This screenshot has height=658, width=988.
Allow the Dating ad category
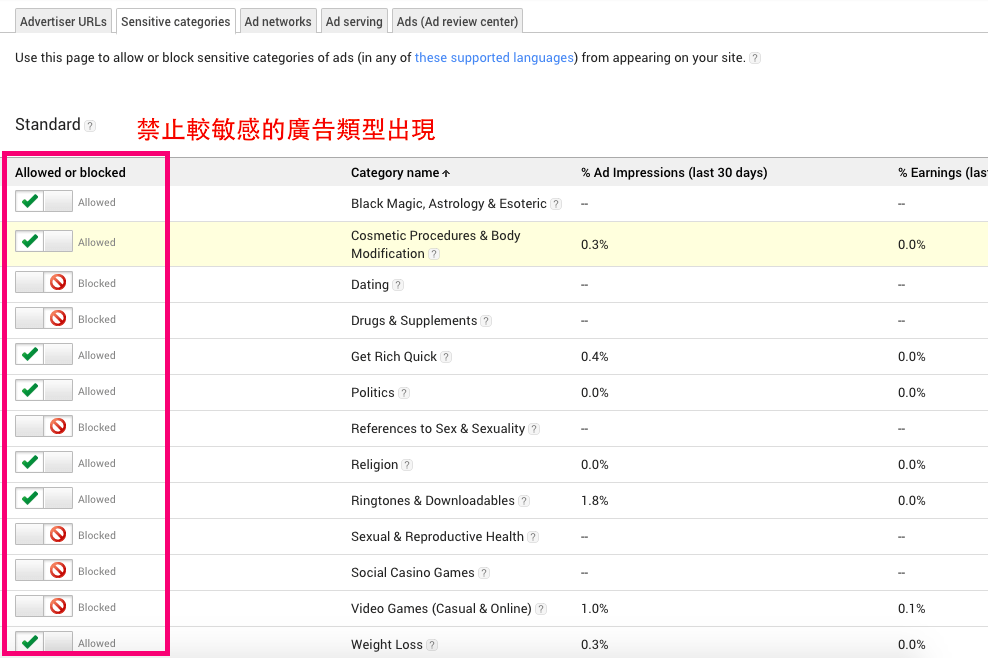click(44, 282)
